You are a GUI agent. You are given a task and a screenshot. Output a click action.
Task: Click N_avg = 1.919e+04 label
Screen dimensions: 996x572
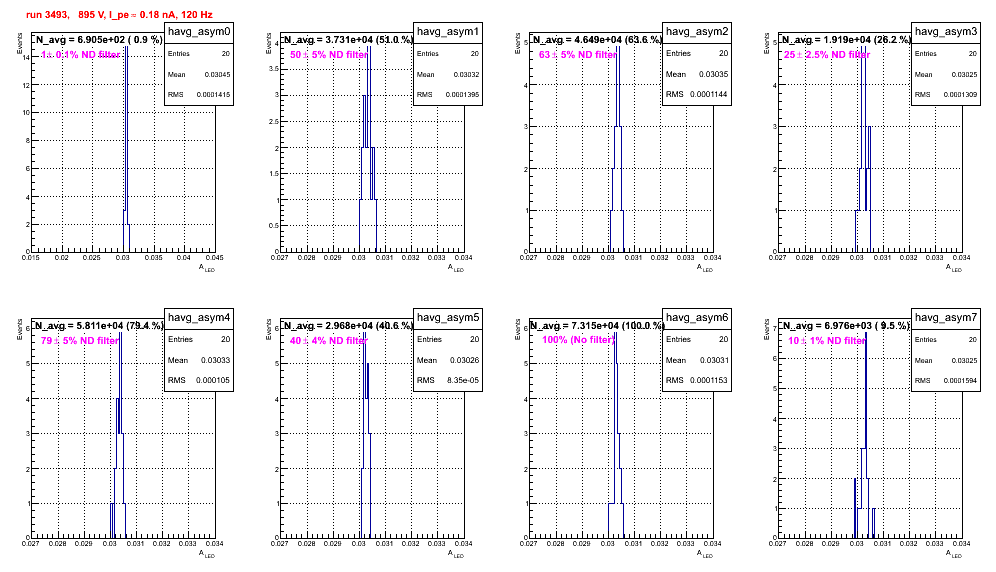pos(845,40)
